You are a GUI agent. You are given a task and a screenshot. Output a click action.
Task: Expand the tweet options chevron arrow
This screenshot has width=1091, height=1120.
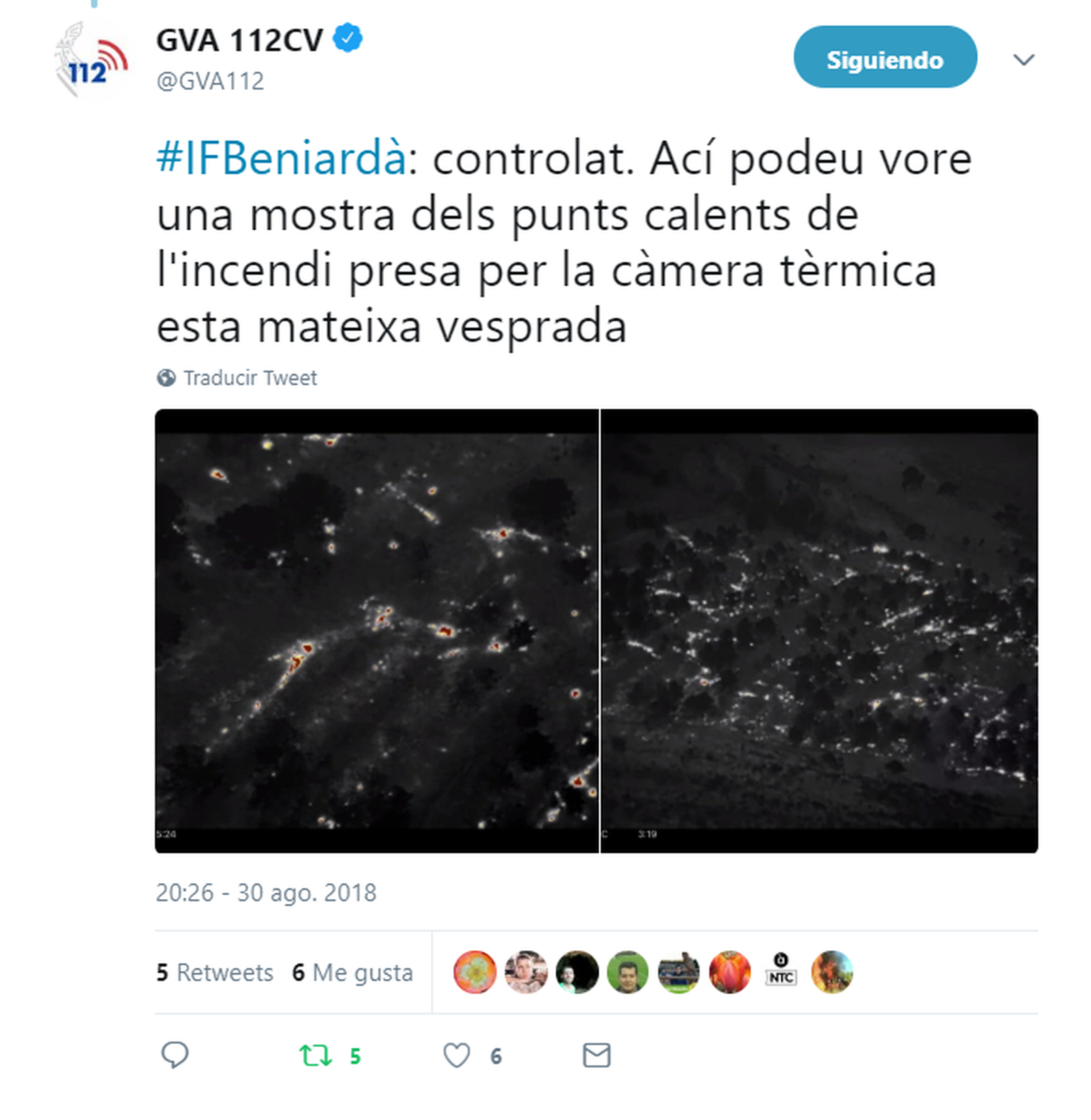(x=1023, y=60)
